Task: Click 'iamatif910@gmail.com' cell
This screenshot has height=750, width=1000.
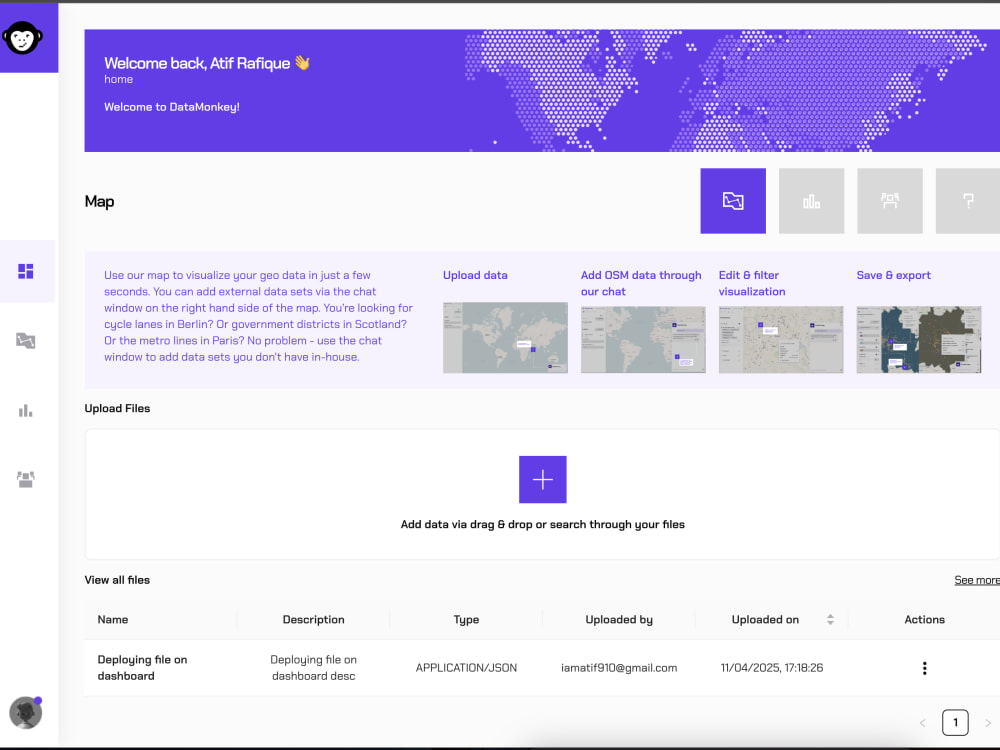Action: click(619, 668)
